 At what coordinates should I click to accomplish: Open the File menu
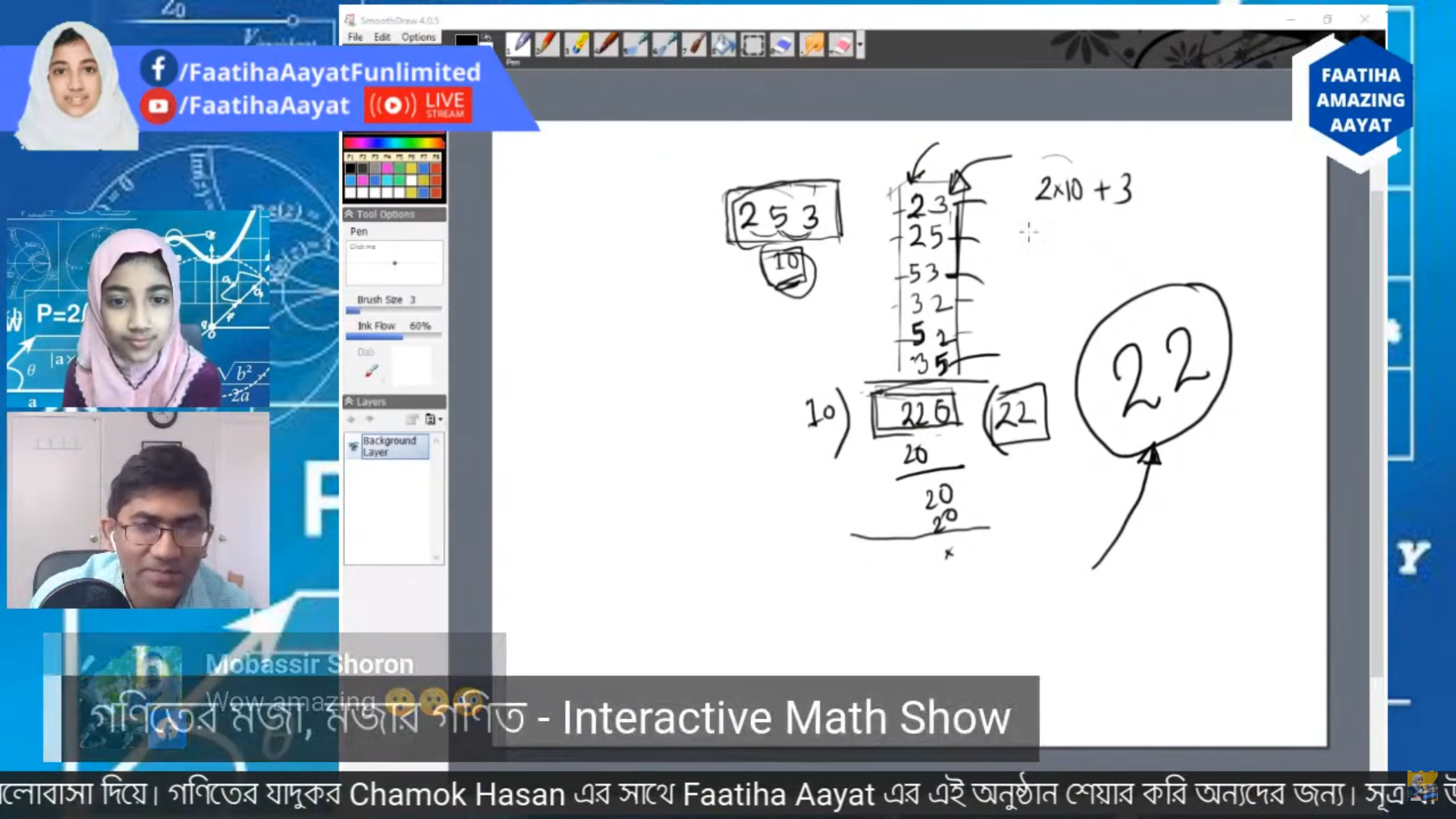pyautogui.click(x=355, y=36)
